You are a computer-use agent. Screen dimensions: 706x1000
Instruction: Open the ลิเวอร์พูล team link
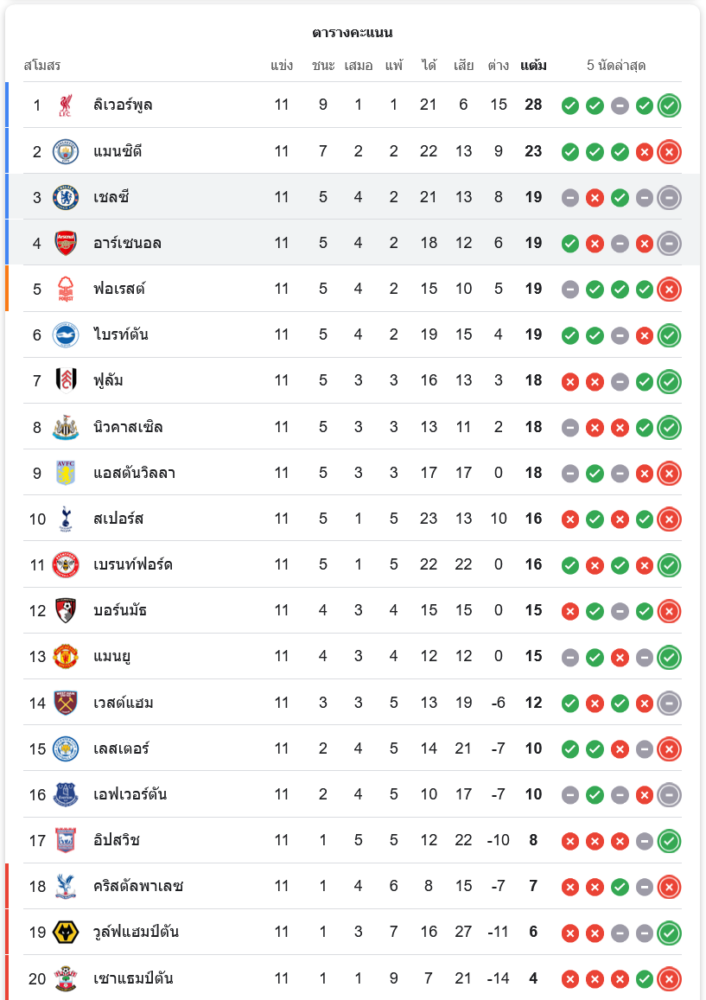tap(123, 105)
